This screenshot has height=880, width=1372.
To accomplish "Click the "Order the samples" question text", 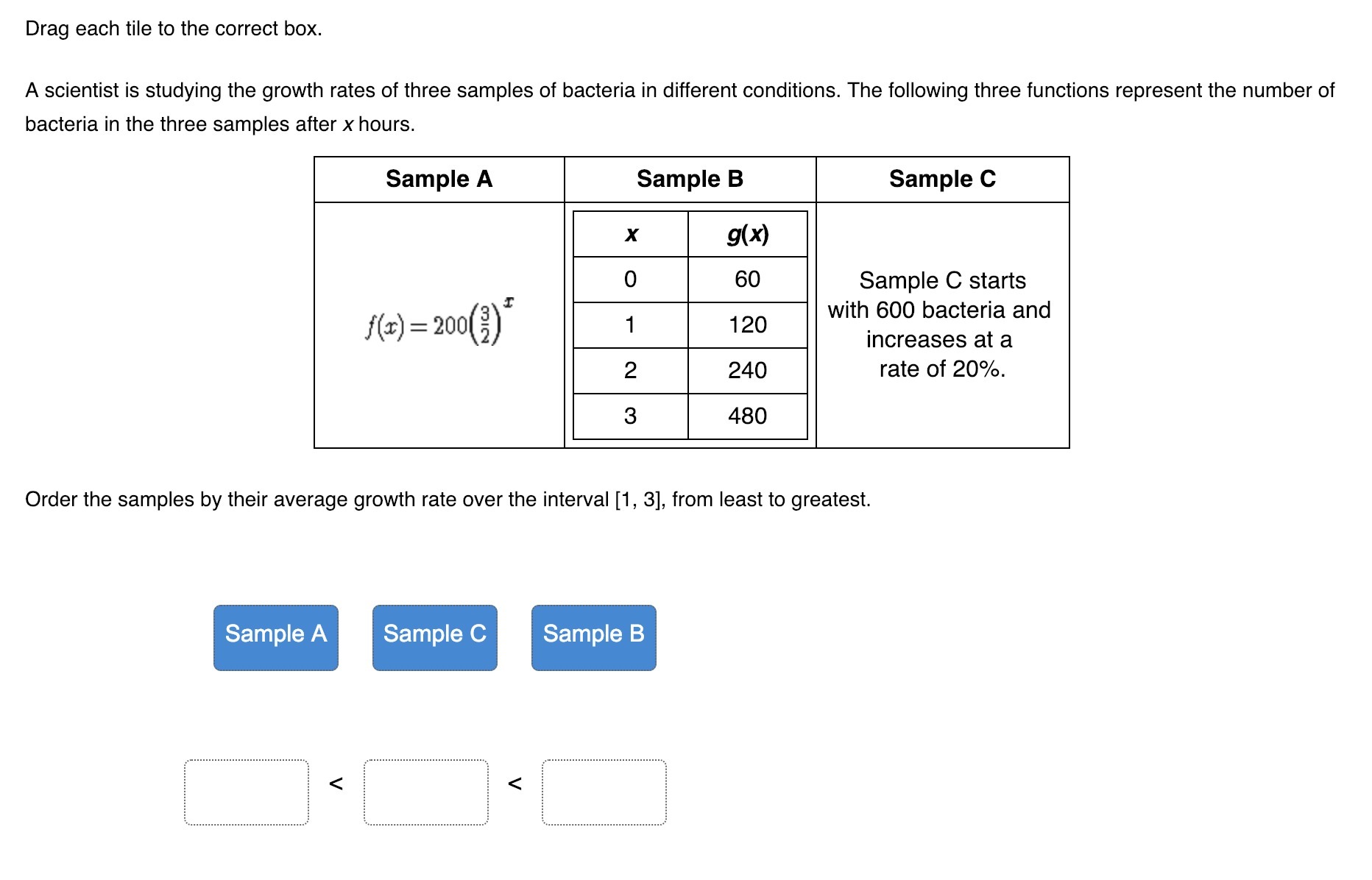I will coord(448,500).
